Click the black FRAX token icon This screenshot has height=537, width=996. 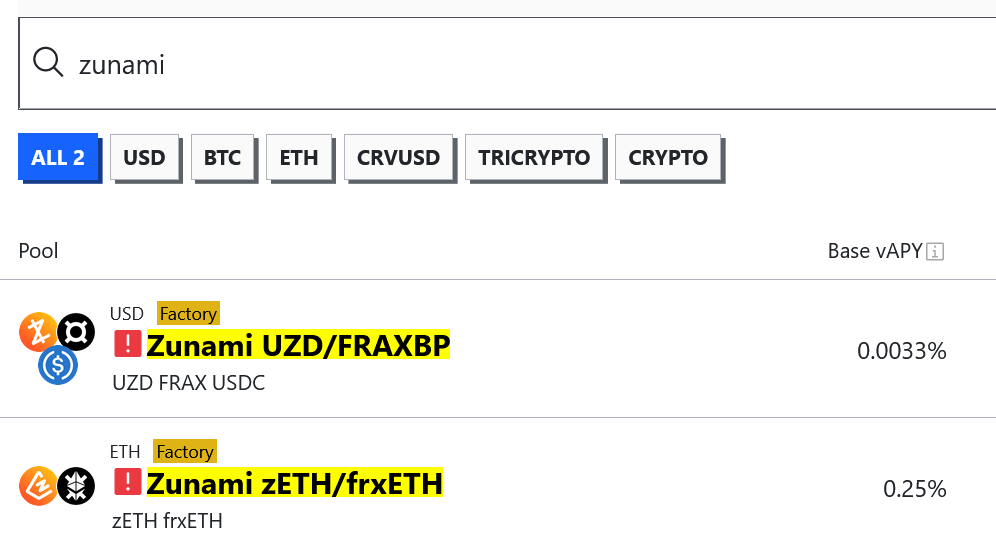point(76,331)
